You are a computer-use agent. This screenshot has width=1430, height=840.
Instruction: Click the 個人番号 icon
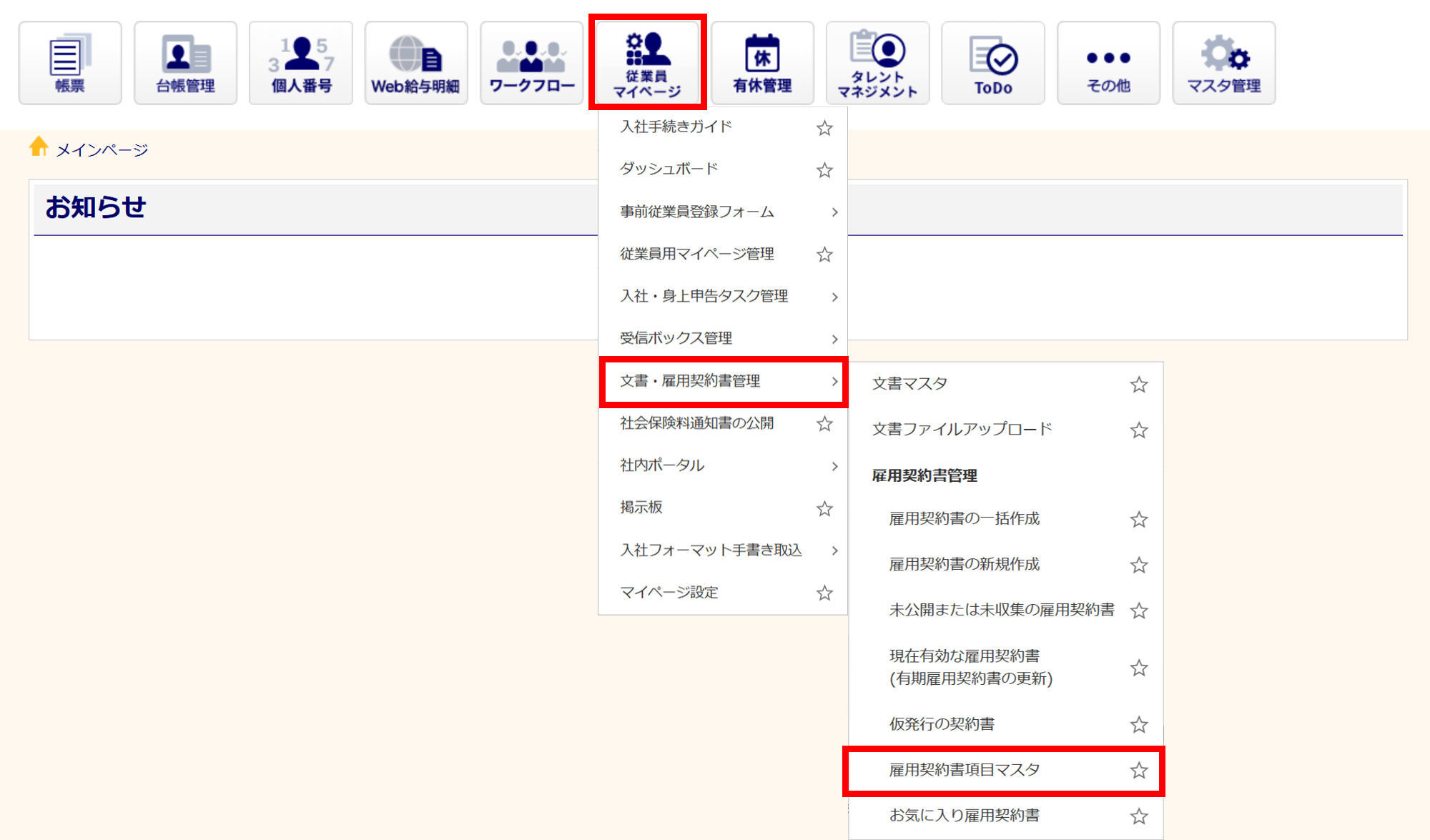pyautogui.click(x=301, y=63)
